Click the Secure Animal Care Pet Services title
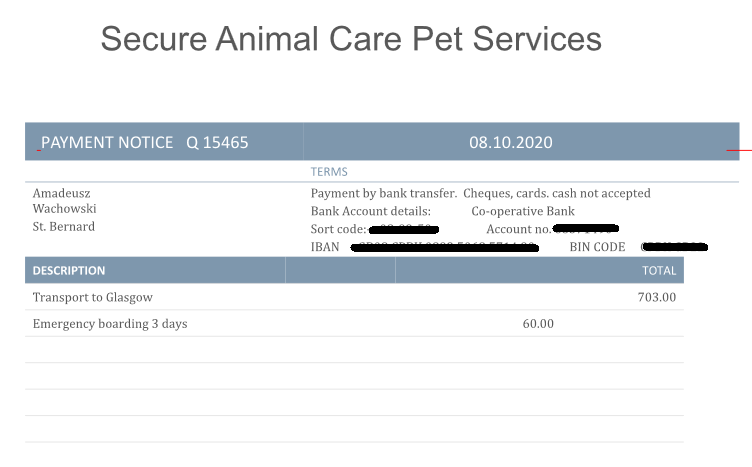This screenshot has width=752, height=467. tap(351, 39)
